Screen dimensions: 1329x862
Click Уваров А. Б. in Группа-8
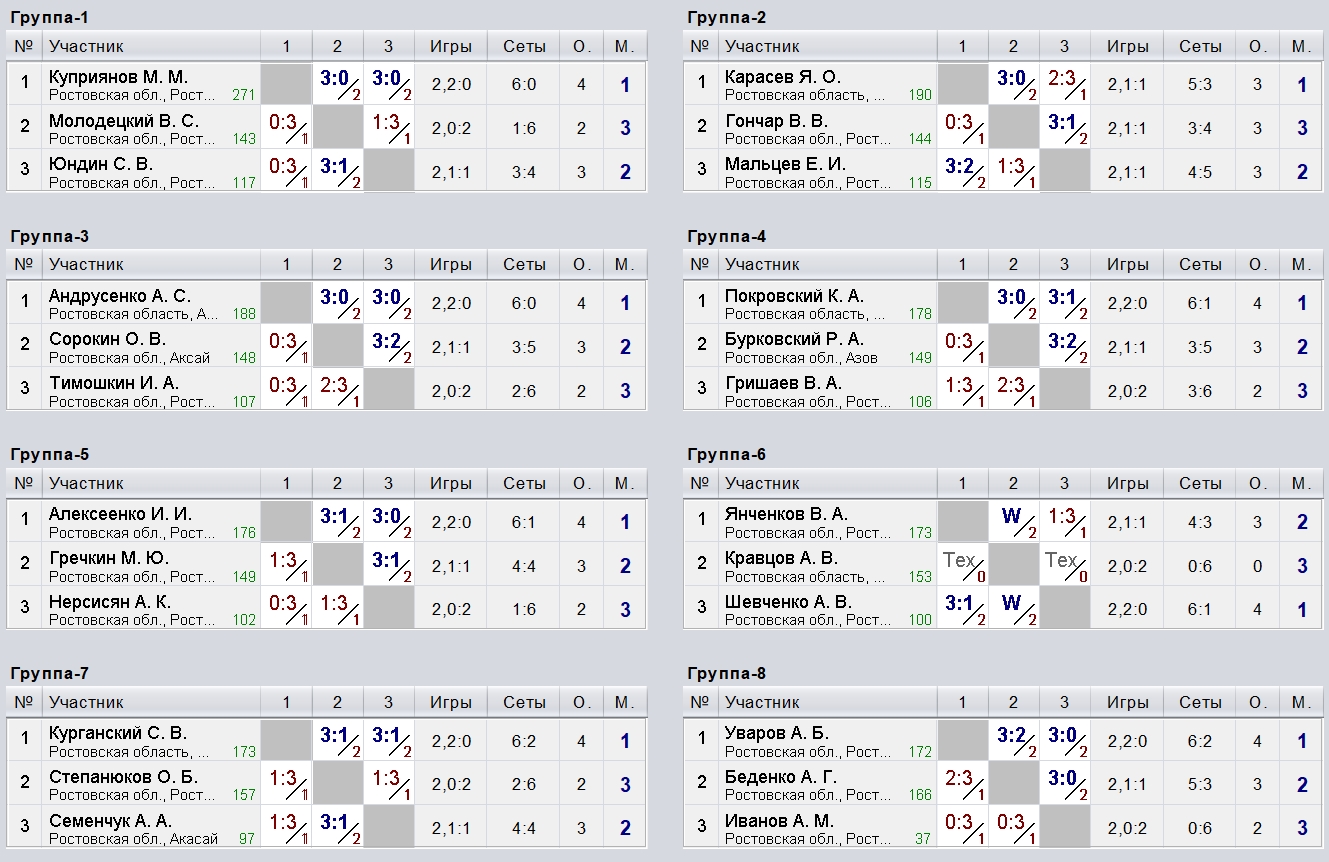[x=777, y=733]
